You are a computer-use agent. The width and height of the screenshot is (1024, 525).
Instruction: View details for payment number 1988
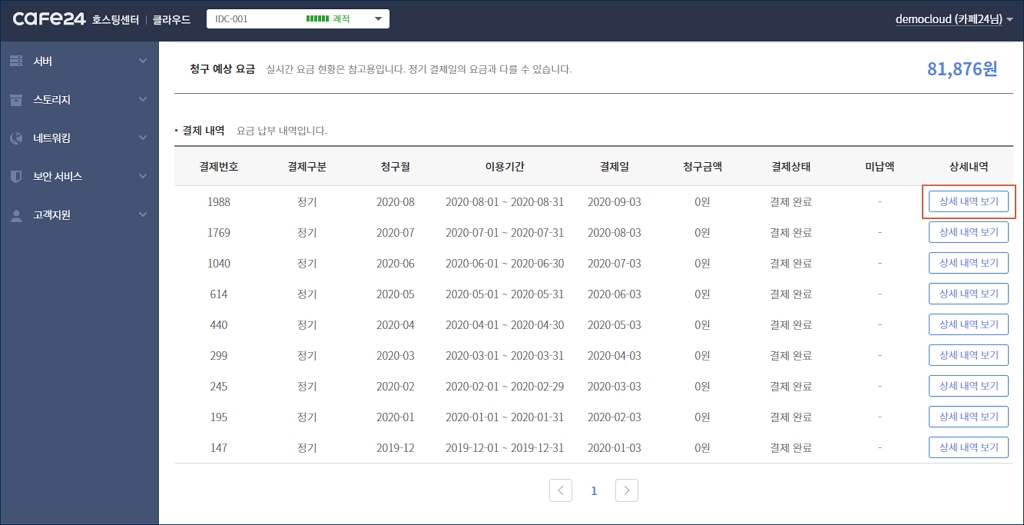(x=968, y=202)
